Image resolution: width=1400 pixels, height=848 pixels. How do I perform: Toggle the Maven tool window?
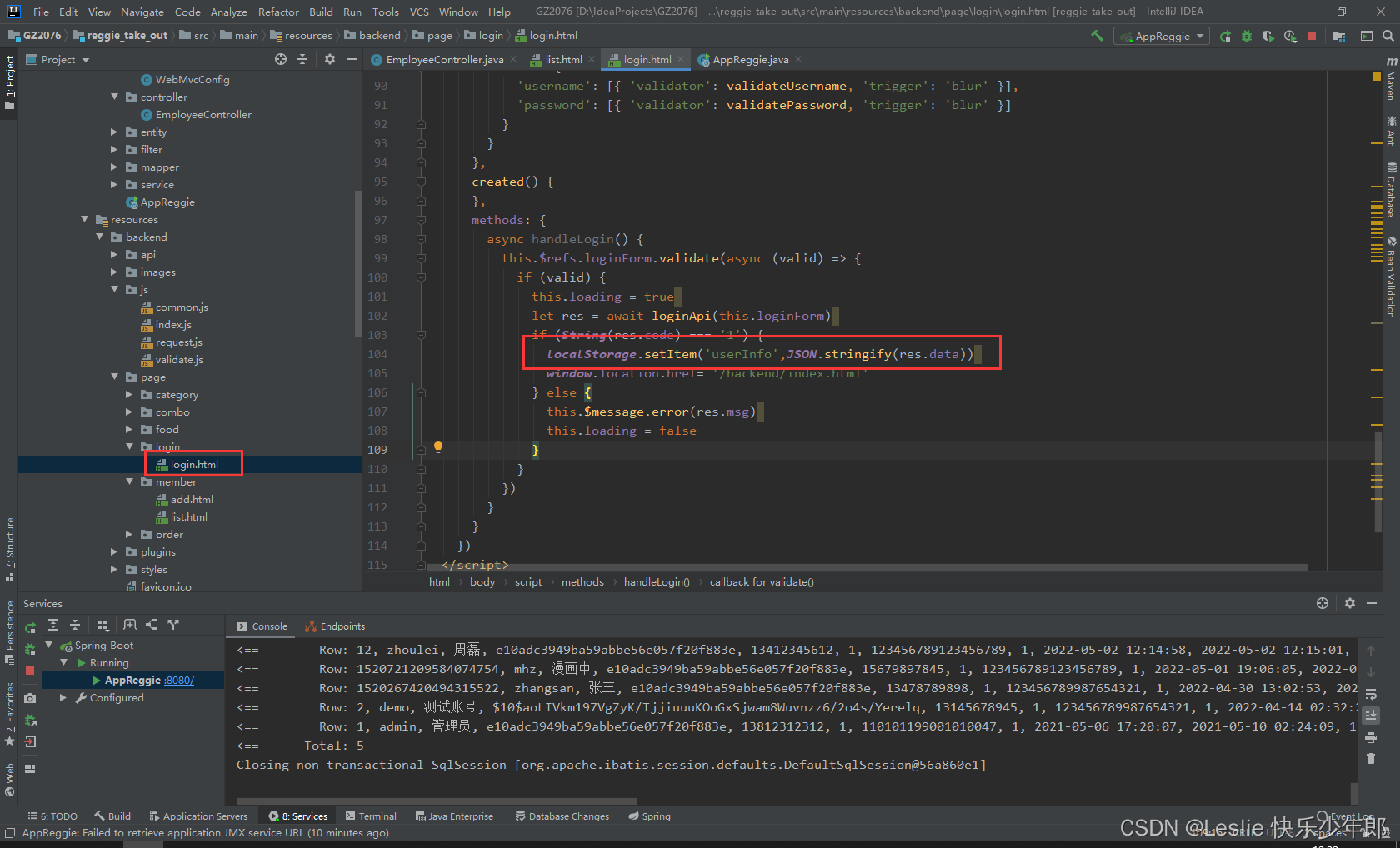(x=1391, y=79)
